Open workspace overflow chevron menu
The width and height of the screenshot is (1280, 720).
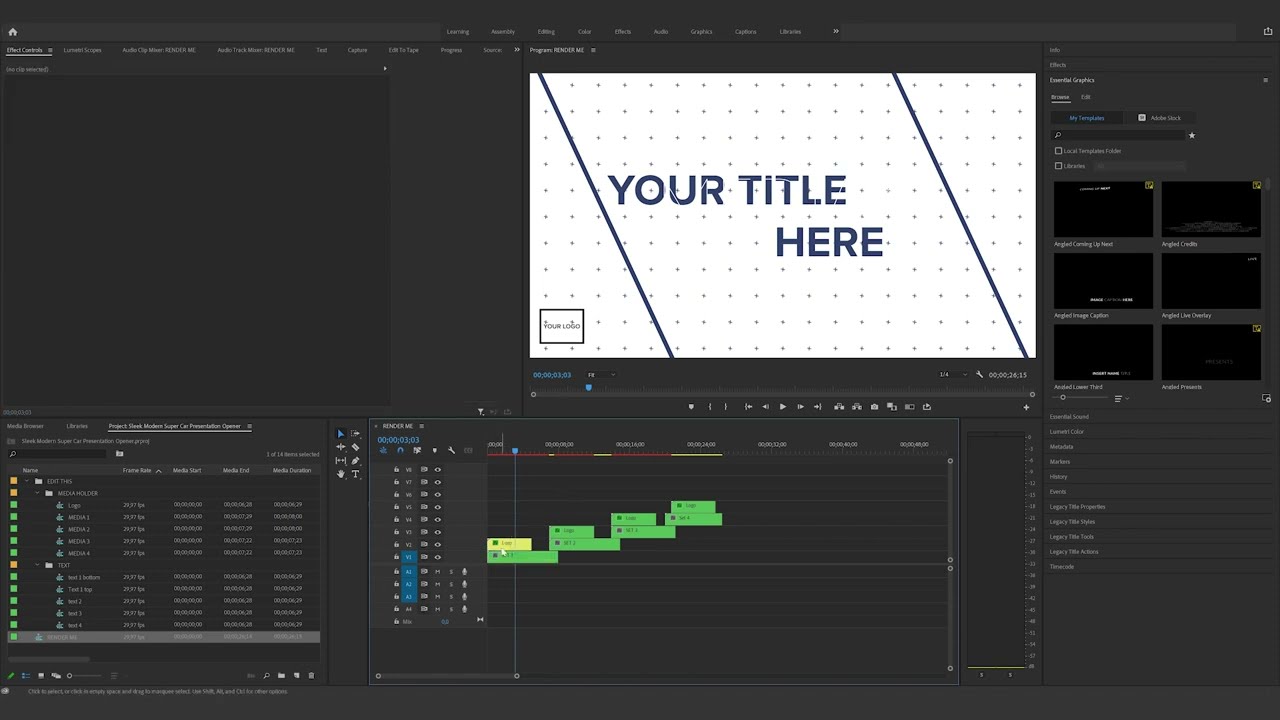point(836,31)
